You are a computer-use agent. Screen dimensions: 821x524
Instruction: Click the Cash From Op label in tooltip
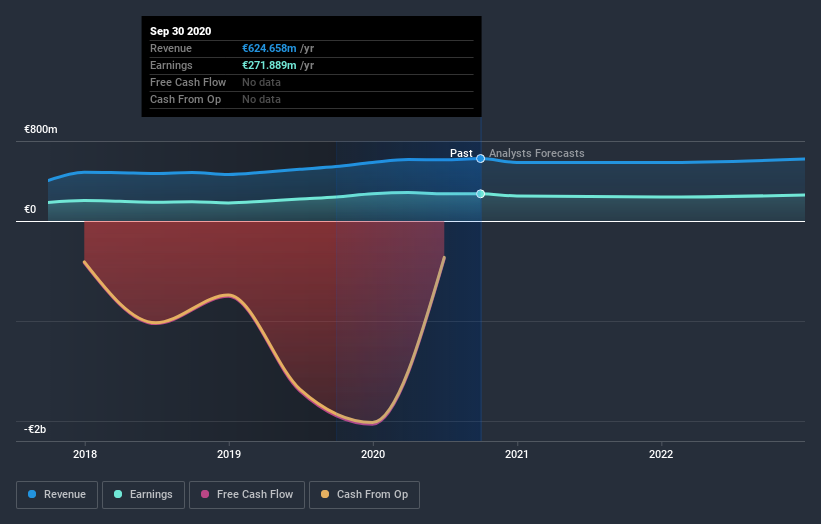185,99
